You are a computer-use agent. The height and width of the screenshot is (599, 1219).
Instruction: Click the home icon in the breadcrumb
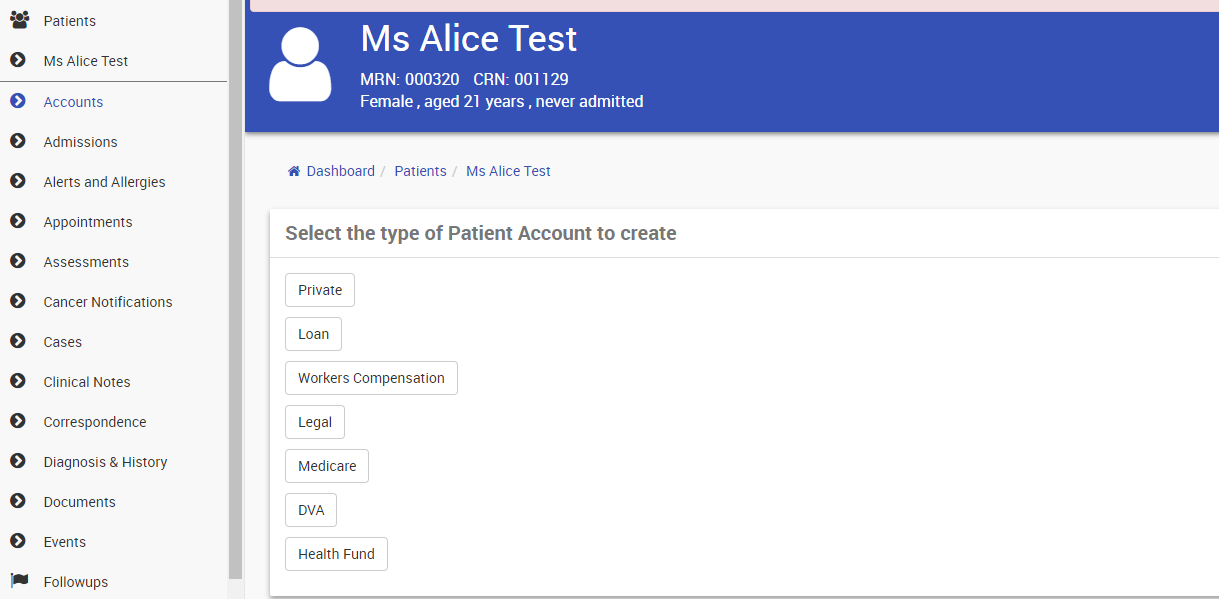tap(294, 171)
